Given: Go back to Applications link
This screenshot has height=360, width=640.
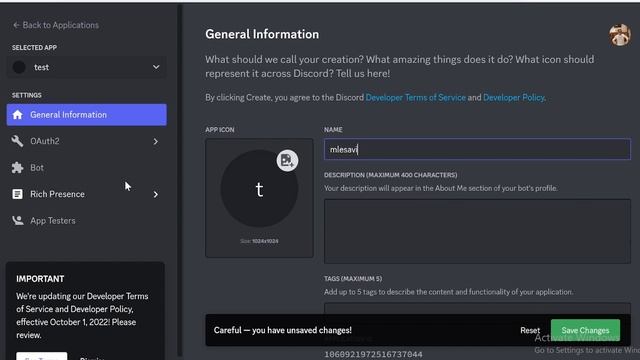Looking at the screenshot, I should pyautogui.click(x=56, y=25).
